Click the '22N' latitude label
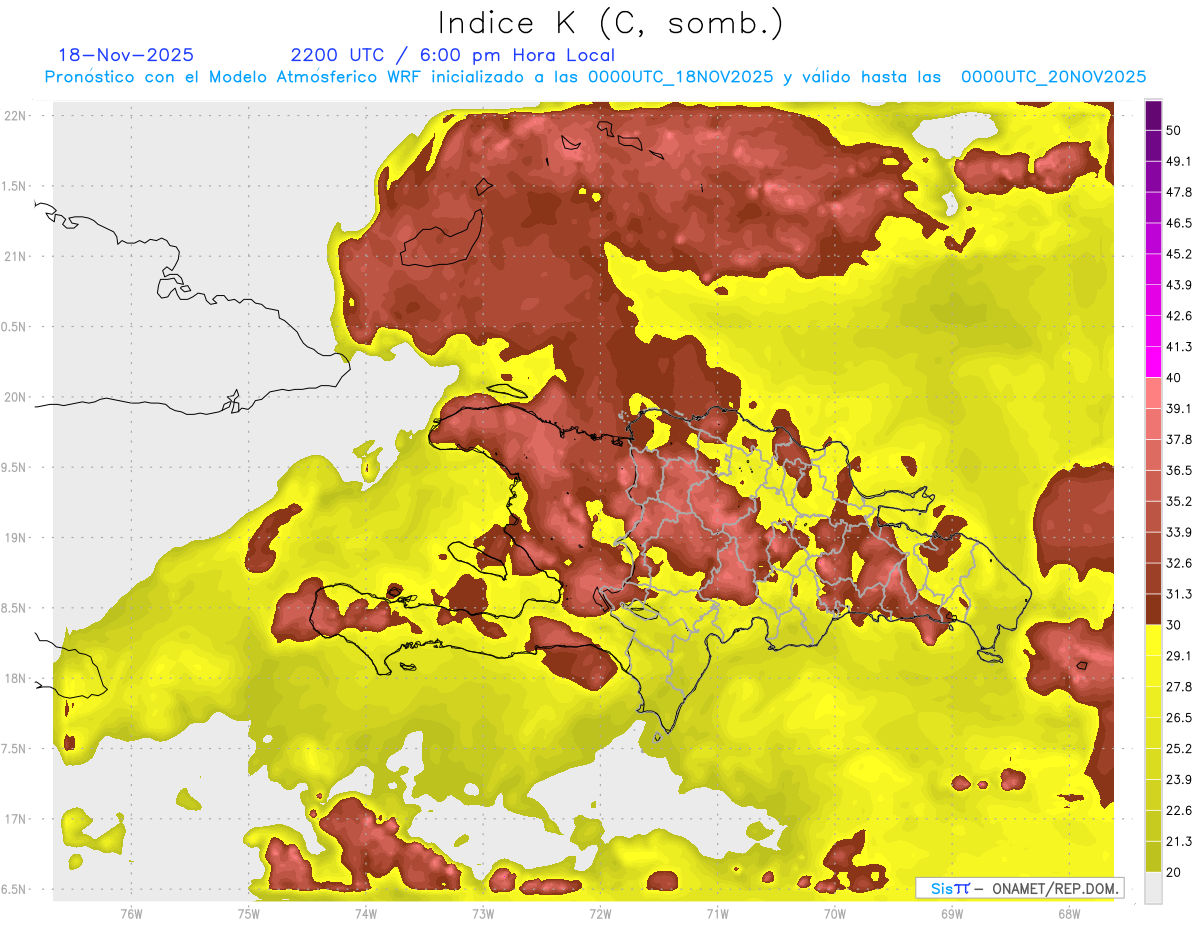This screenshot has width=1200, height=927. coord(15,115)
